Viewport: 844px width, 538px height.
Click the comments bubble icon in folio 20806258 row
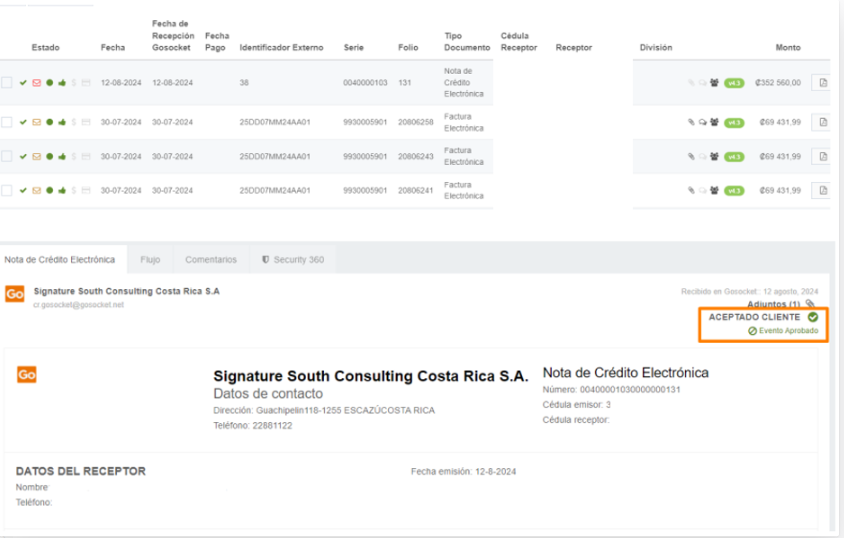pos(702,122)
